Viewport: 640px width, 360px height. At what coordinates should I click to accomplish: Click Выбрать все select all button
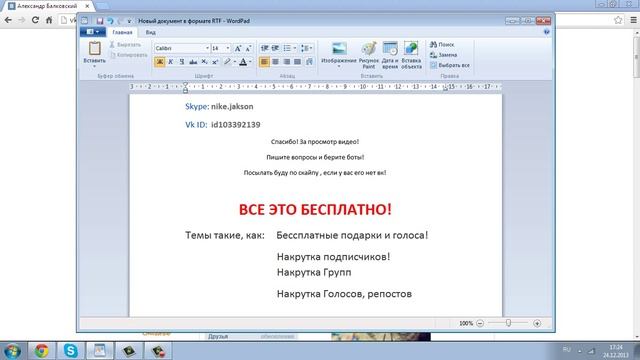click(x=450, y=65)
